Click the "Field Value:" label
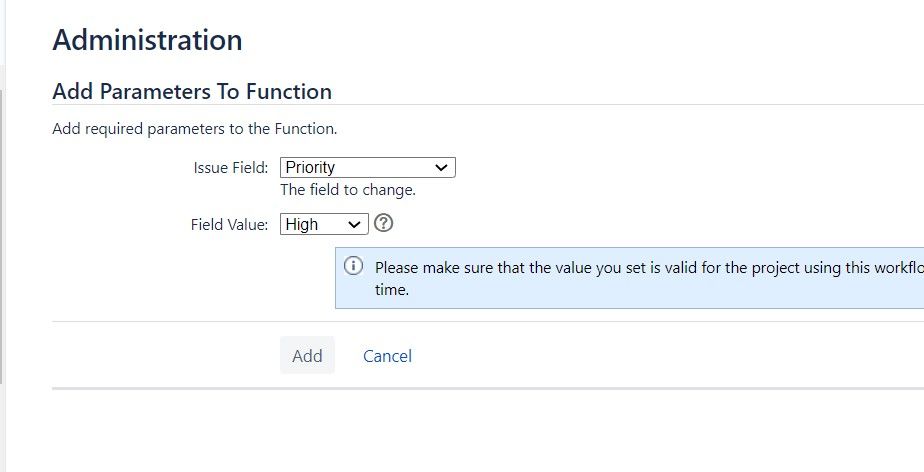This screenshot has height=472, width=924. point(229,225)
